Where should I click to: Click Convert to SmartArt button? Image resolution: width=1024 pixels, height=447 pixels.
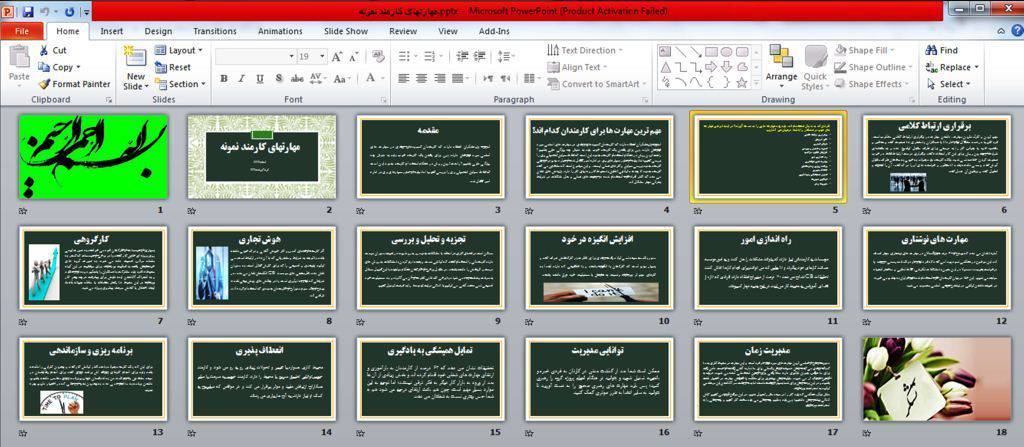pos(596,84)
